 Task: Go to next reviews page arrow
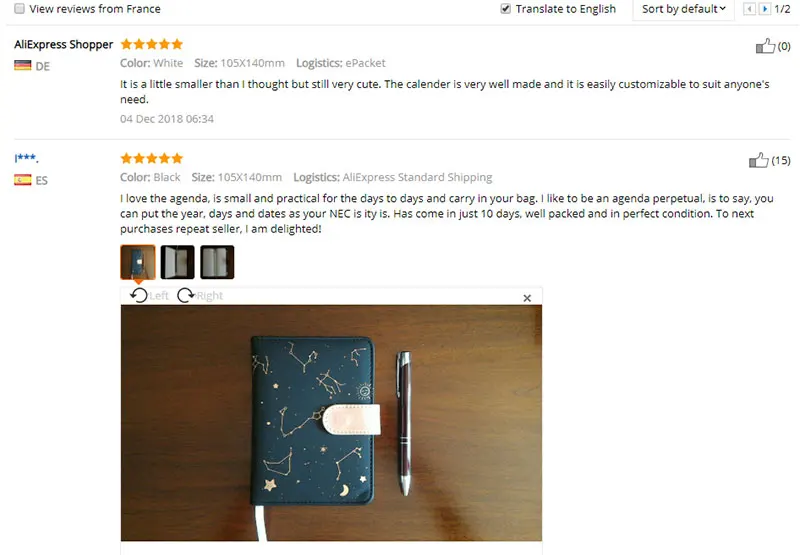pos(764,9)
